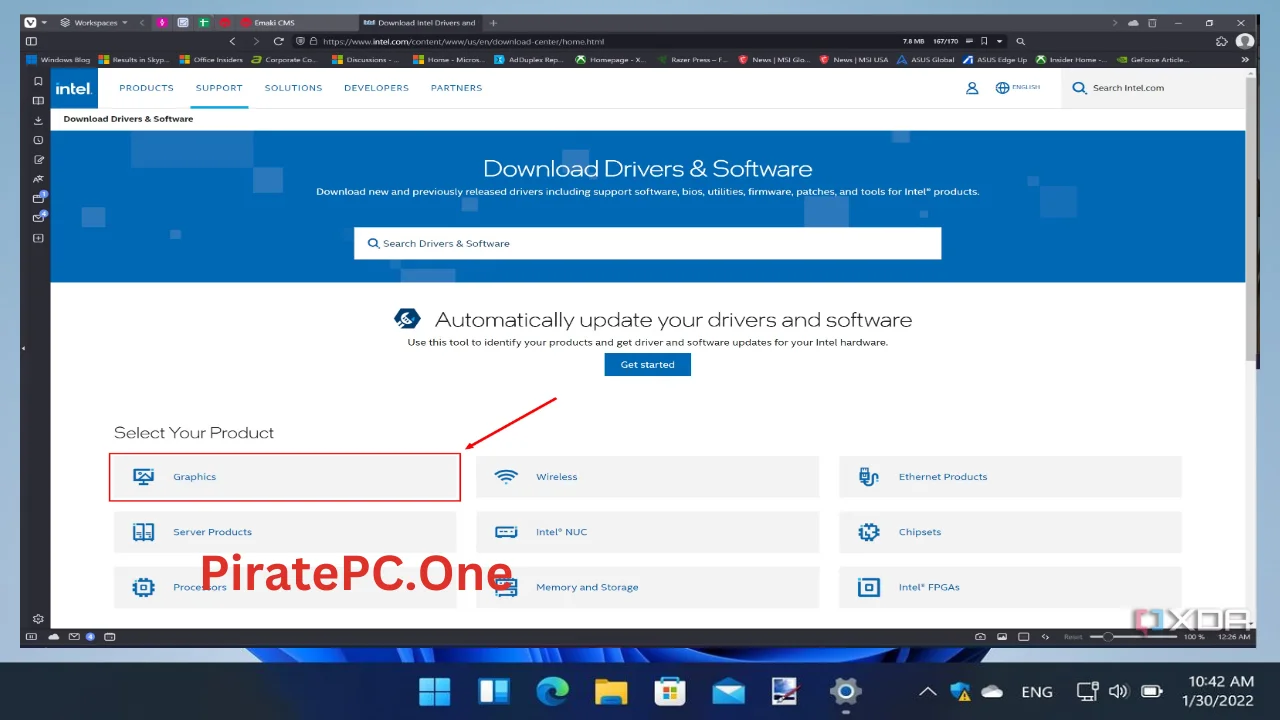1280x720 pixels.
Task: Click the Intel logo
Action: (74, 88)
